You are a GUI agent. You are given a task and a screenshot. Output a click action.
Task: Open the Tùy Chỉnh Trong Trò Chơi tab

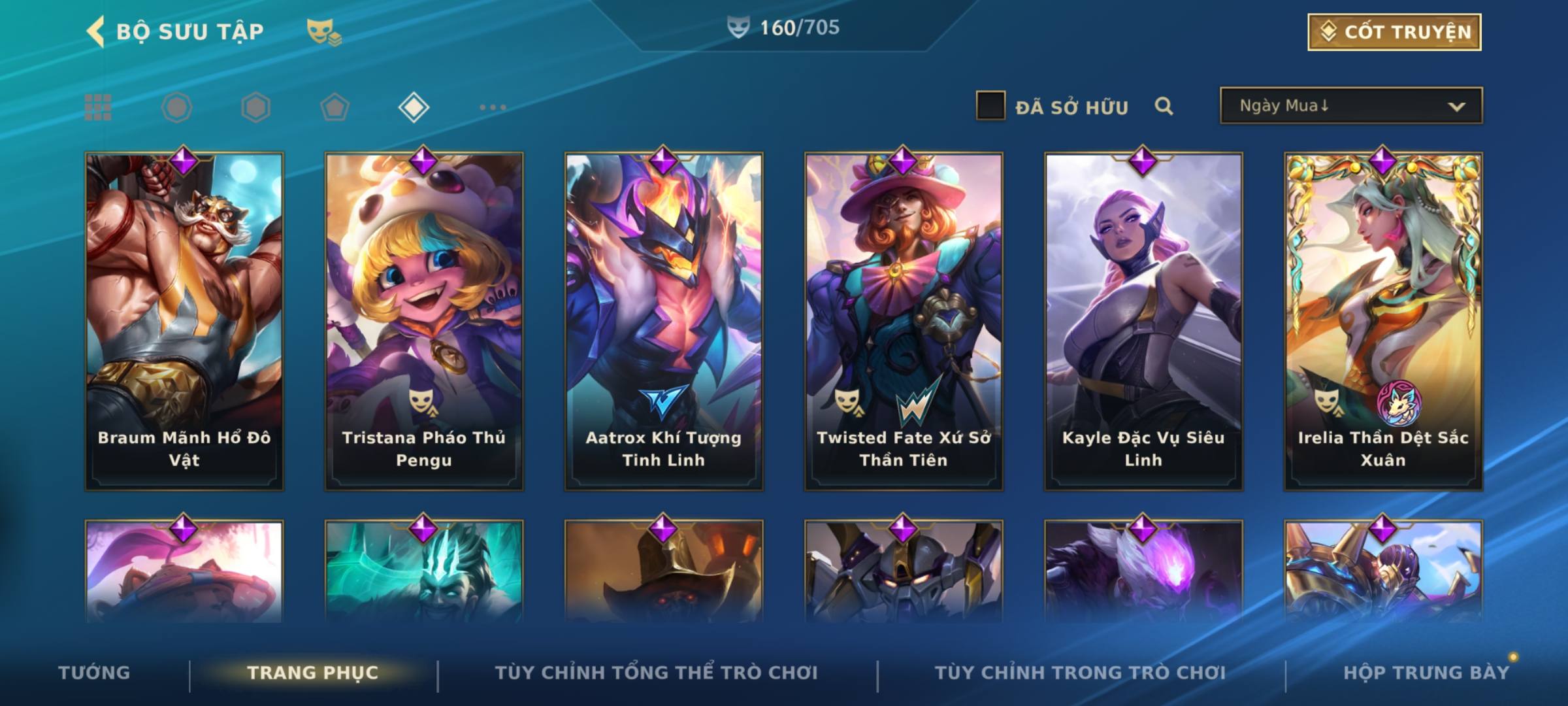pos(1081,673)
